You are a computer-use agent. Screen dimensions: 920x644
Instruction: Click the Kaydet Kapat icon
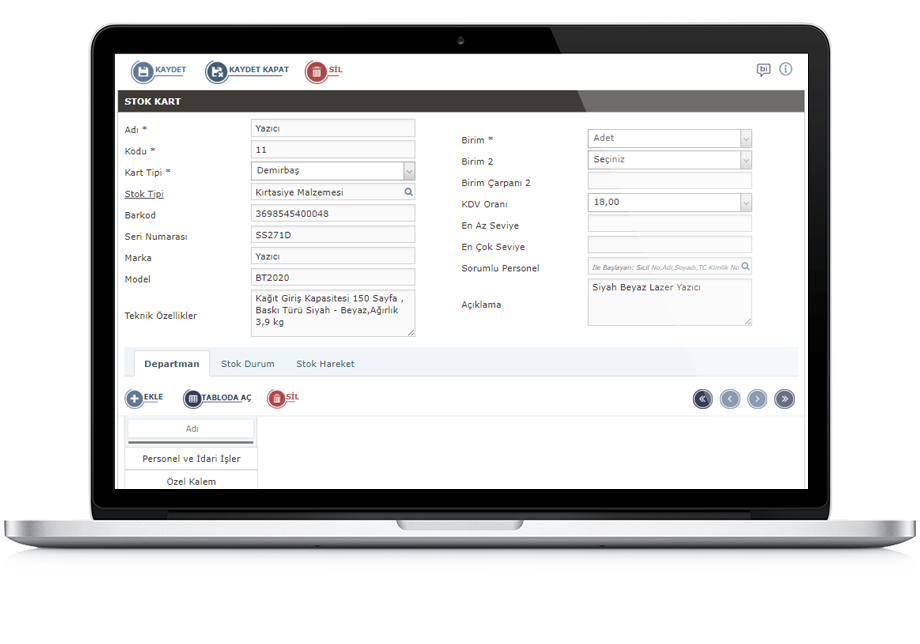(217, 72)
